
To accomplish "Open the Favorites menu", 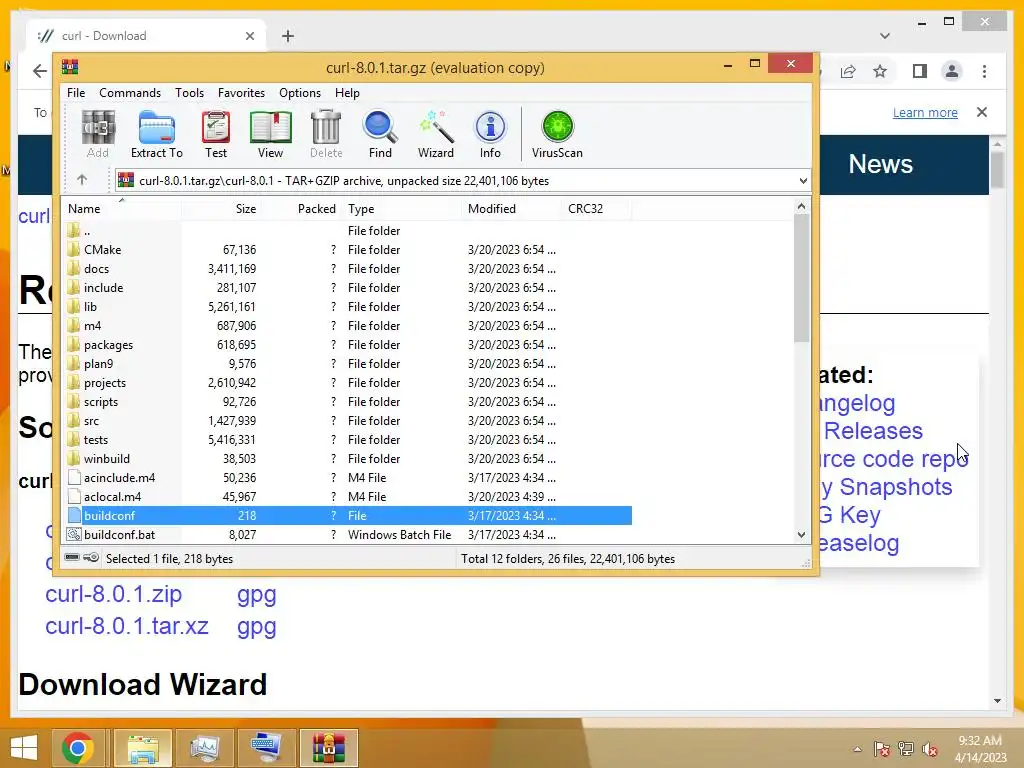I will click(241, 93).
